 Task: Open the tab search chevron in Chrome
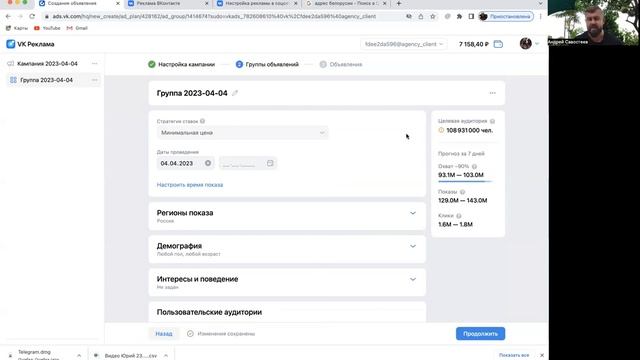pyautogui.click(x=540, y=3)
